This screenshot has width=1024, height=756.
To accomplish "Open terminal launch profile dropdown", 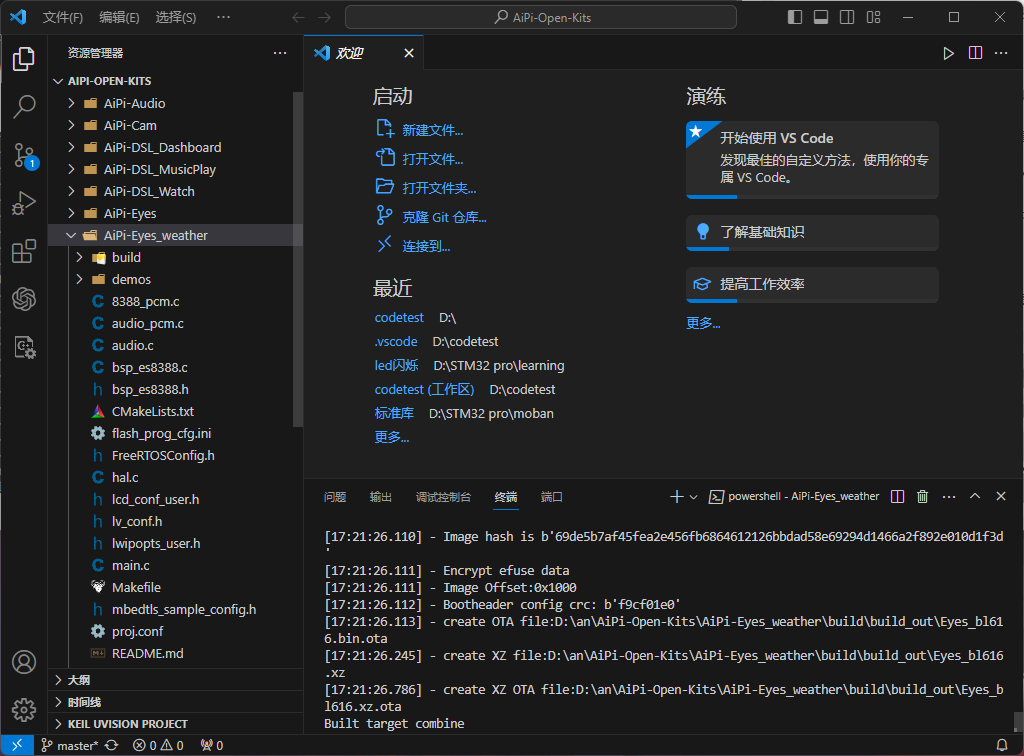I will pyautogui.click(x=694, y=497).
